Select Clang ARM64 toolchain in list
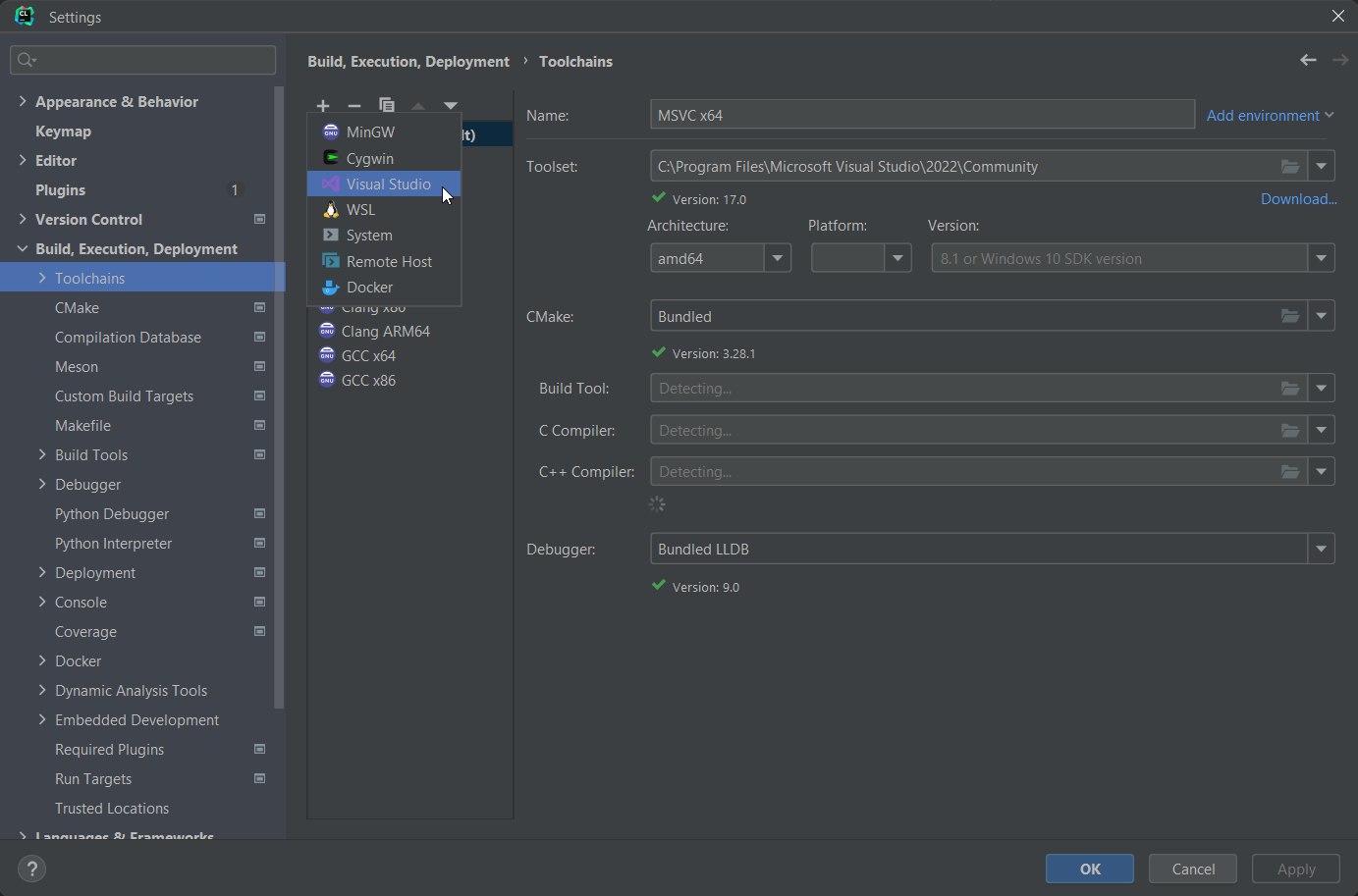Image resolution: width=1358 pixels, height=896 pixels. point(410,331)
